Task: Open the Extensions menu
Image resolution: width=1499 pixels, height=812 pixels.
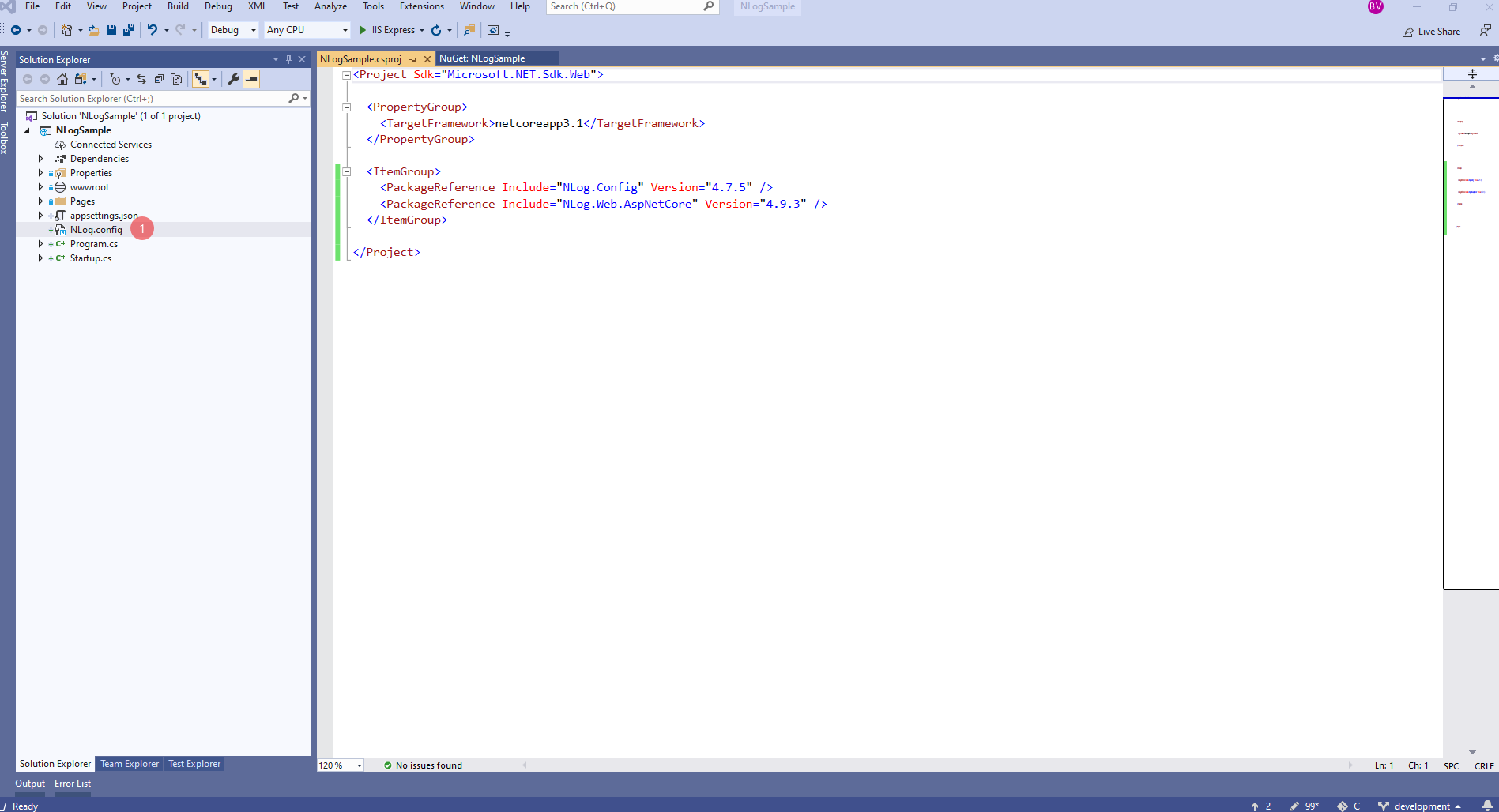Action: (x=422, y=6)
